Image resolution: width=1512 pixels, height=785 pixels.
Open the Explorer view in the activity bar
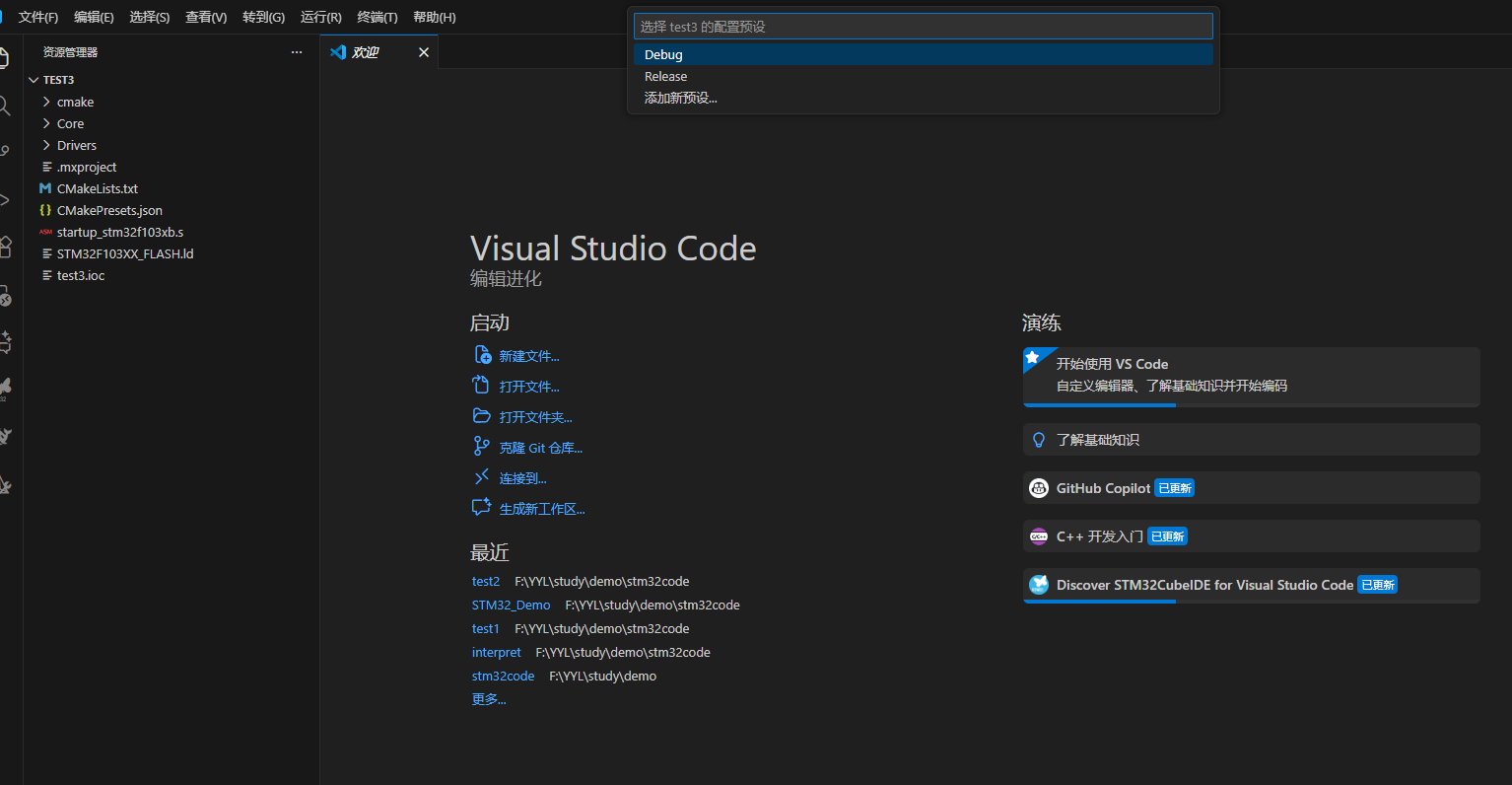pos(5,58)
